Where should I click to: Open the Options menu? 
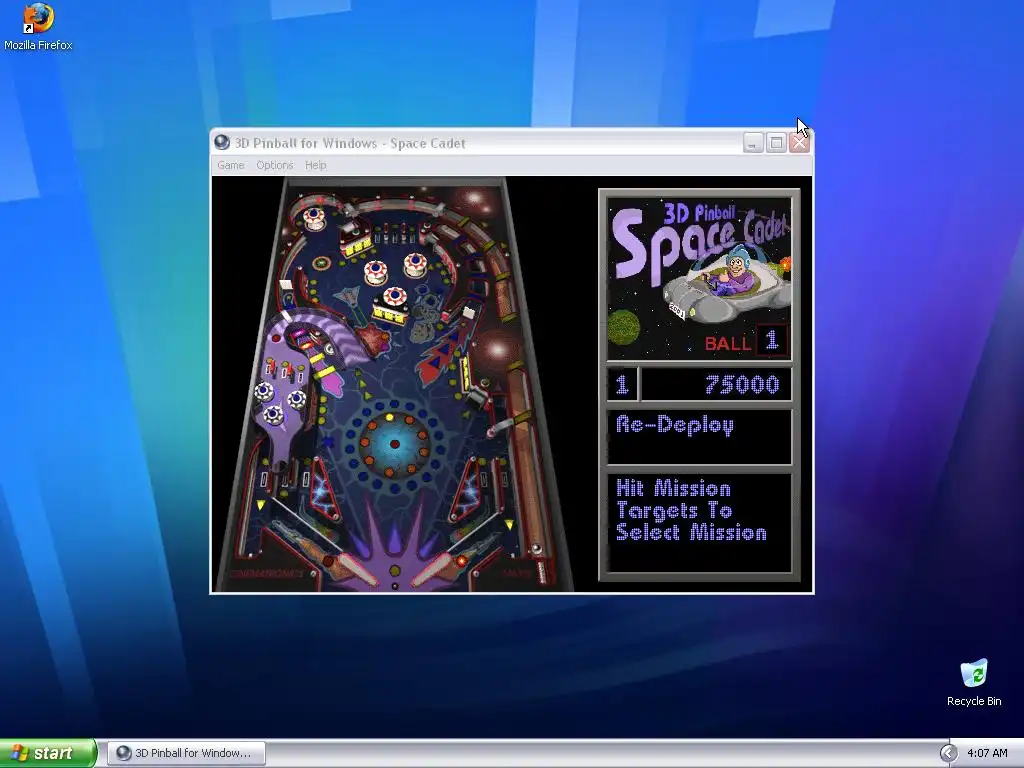click(x=274, y=165)
